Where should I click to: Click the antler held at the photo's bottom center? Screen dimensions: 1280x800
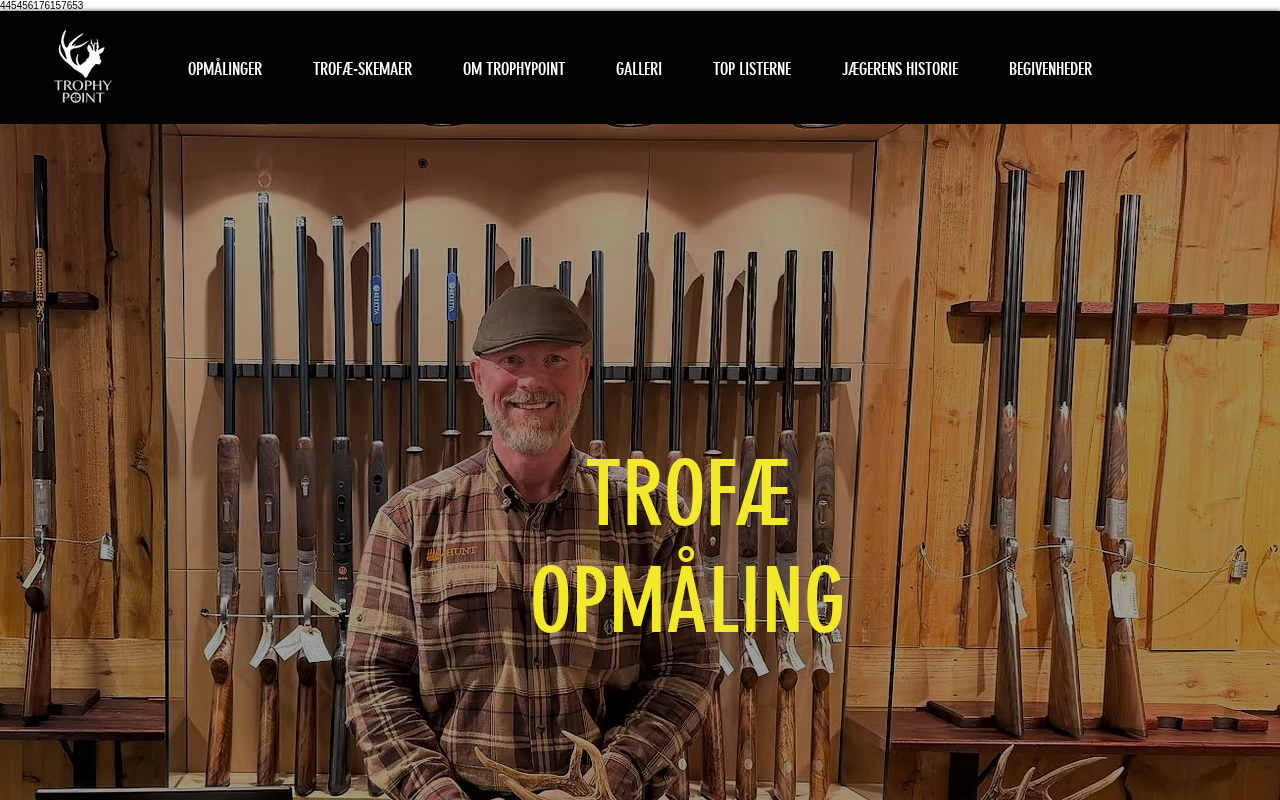[545, 770]
